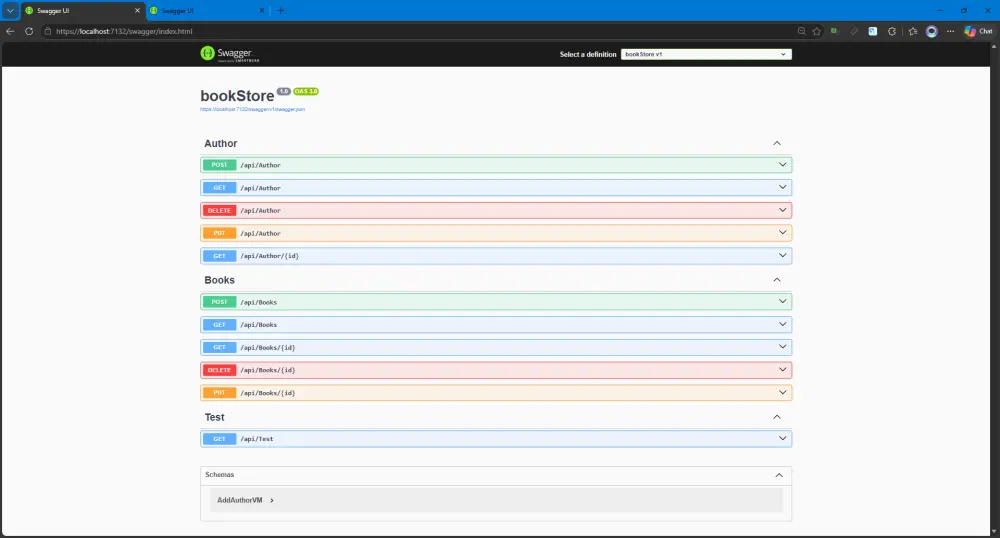Expand GET /api/Books/{id} via its arrow
This screenshot has height=538, width=1000.
[x=783, y=347]
